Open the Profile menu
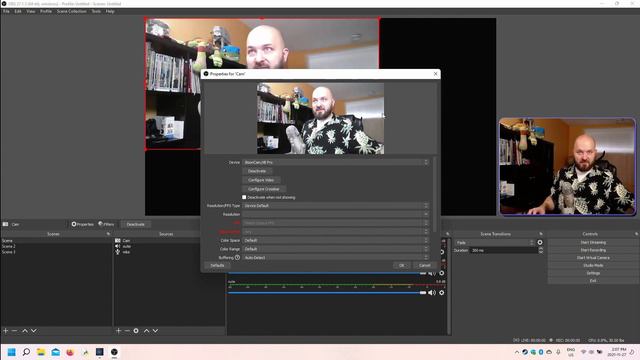The width and height of the screenshot is (640, 360). [46, 11]
